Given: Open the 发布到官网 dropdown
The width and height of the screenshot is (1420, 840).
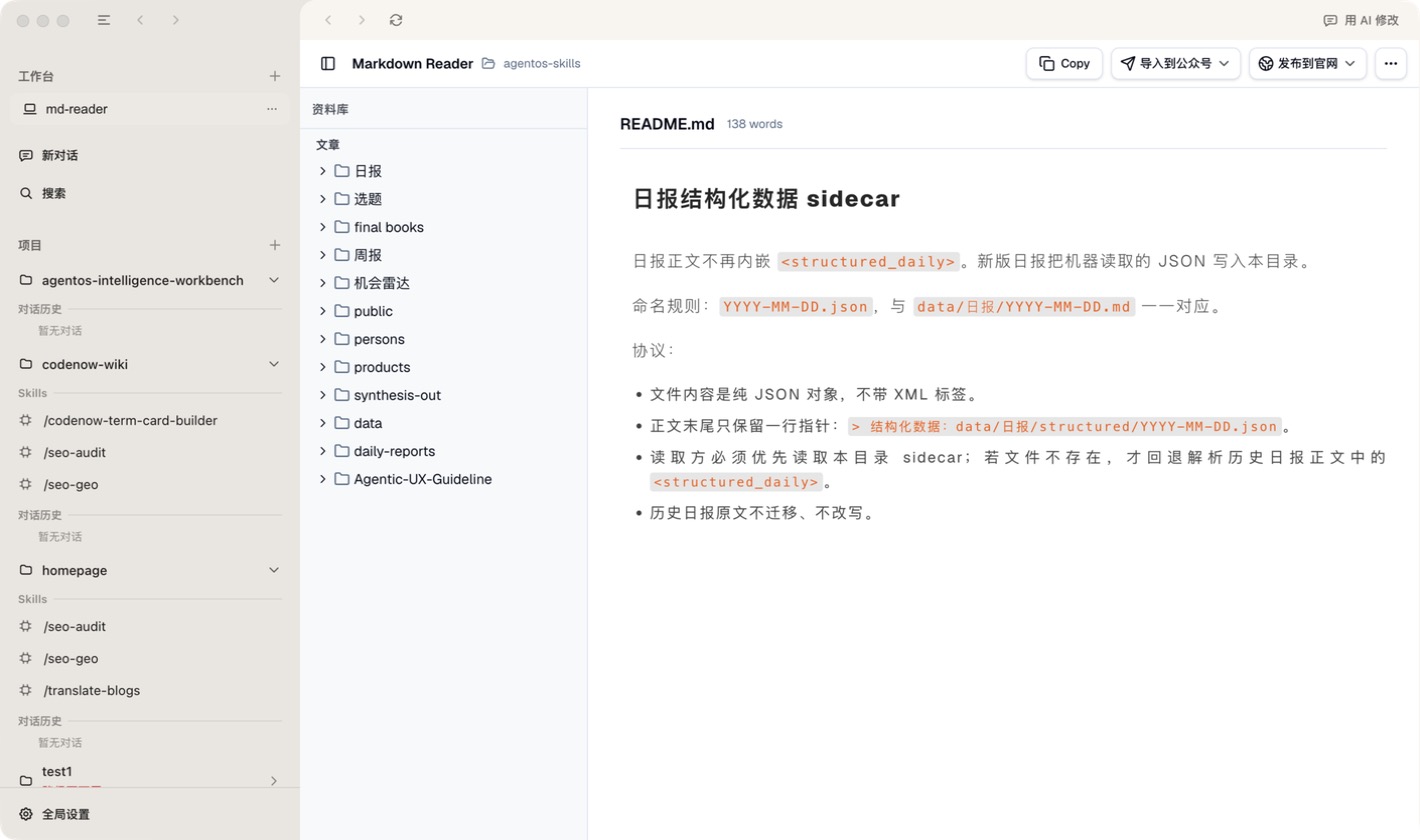Looking at the screenshot, I should (x=1308, y=63).
